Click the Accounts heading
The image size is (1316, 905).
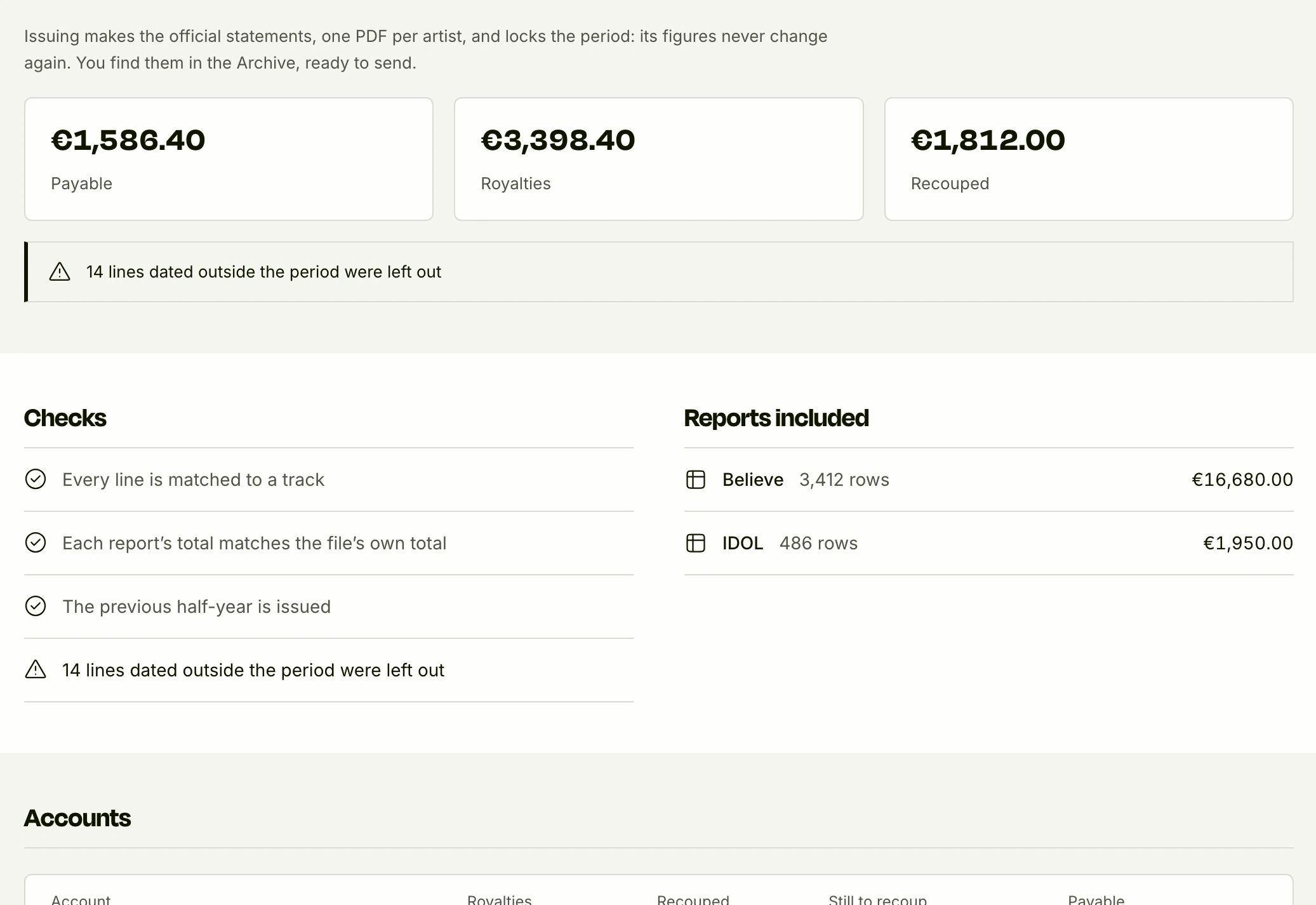77,818
